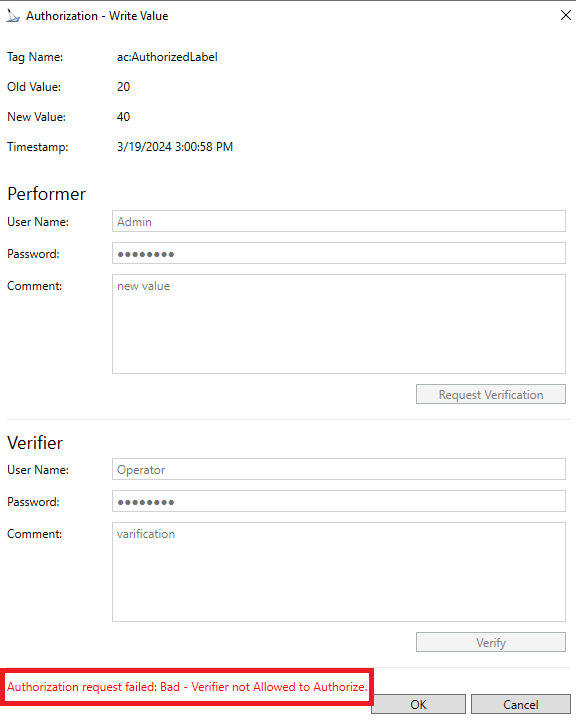The width and height of the screenshot is (576, 720).
Task: Focus the Verifier Password field
Action: point(339,501)
